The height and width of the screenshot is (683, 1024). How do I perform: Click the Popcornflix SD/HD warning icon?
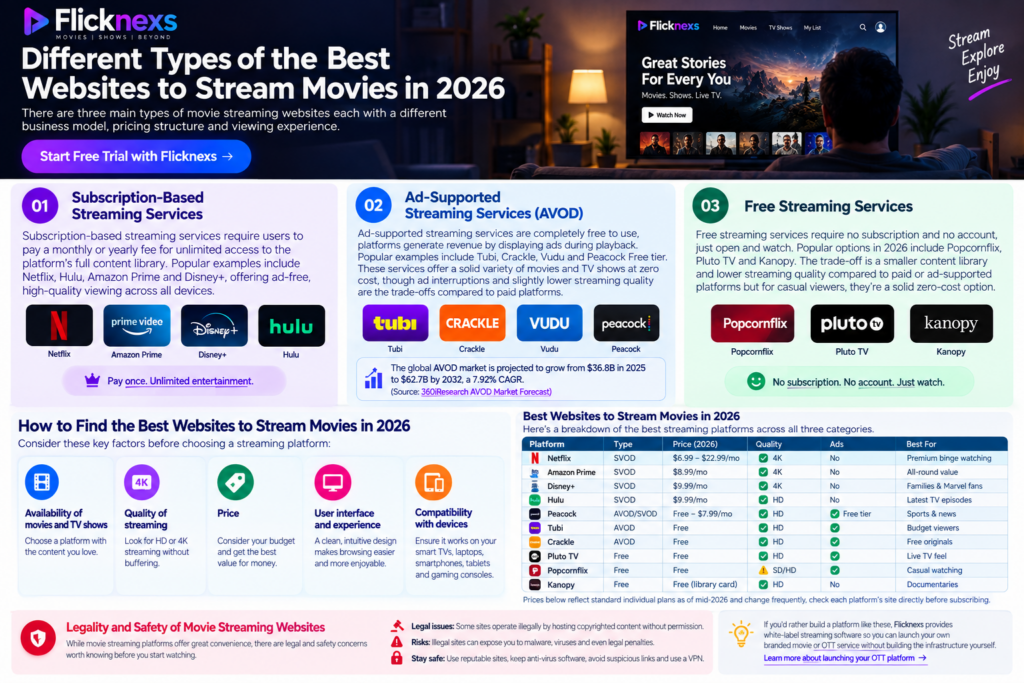tap(763, 570)
